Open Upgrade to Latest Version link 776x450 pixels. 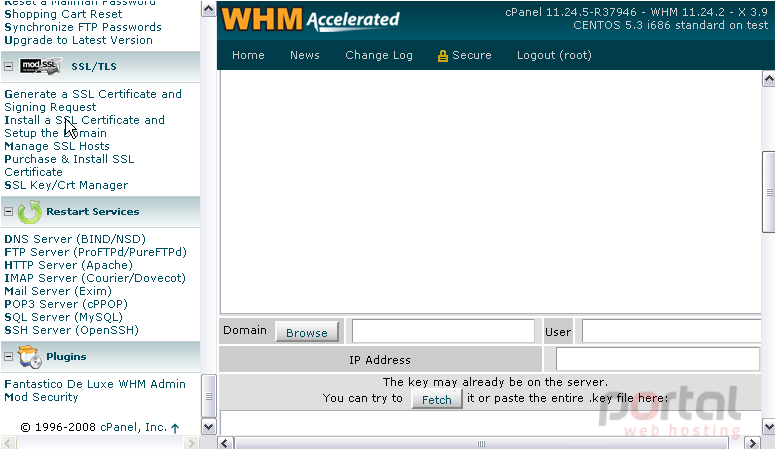[78, 40]
